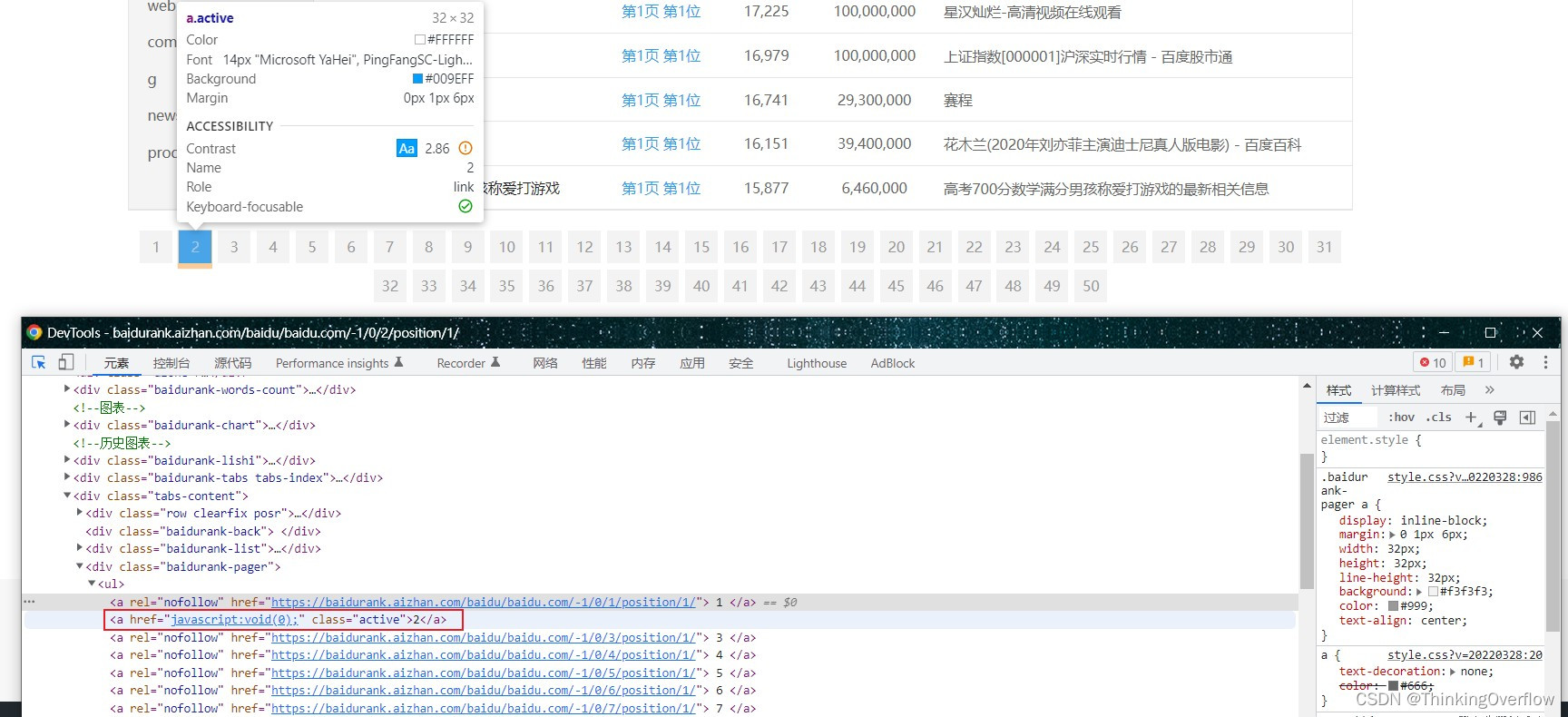The width and height of the screenshot is (1568, 717).
Task: Open the 性能 Performance tab
Action: (x=594, y=363)
